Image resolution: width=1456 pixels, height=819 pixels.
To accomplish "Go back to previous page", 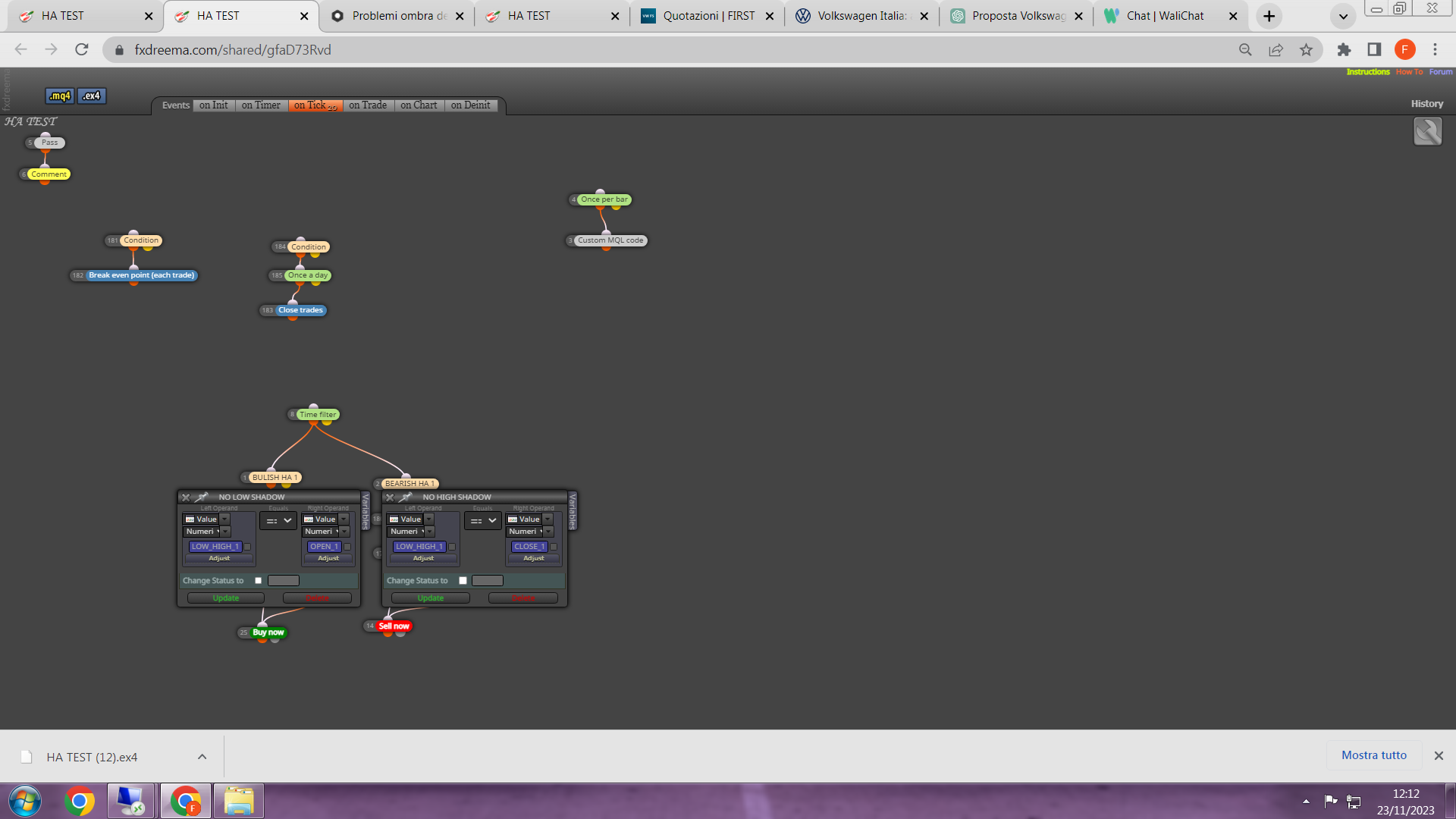I will pos(21,50).
